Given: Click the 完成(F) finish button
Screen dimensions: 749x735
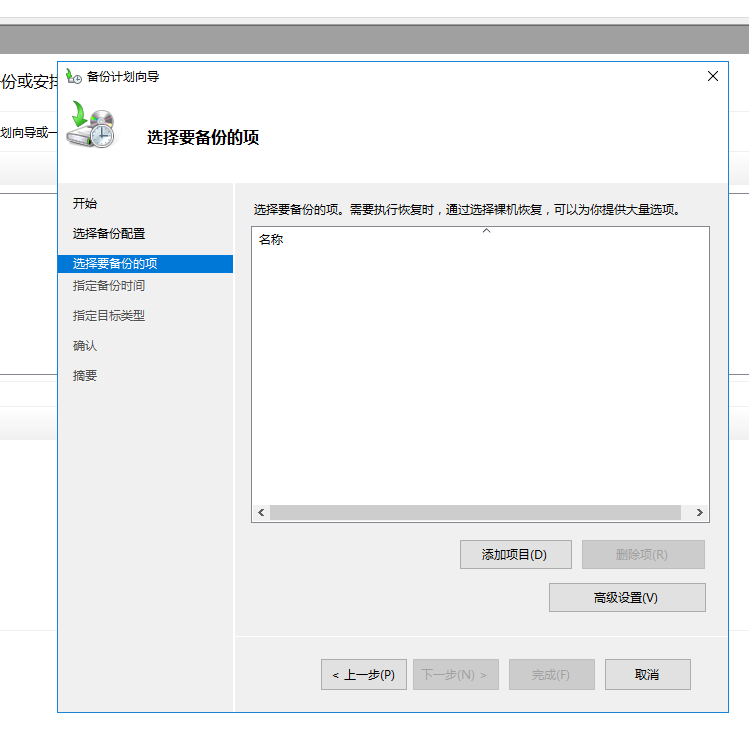Looking at the screenshot, I should 552,674.
